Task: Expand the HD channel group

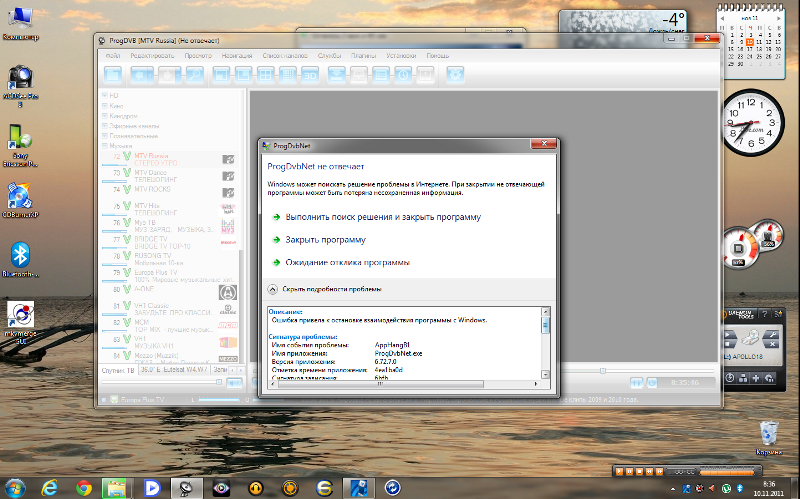Action: pos(104,95)
